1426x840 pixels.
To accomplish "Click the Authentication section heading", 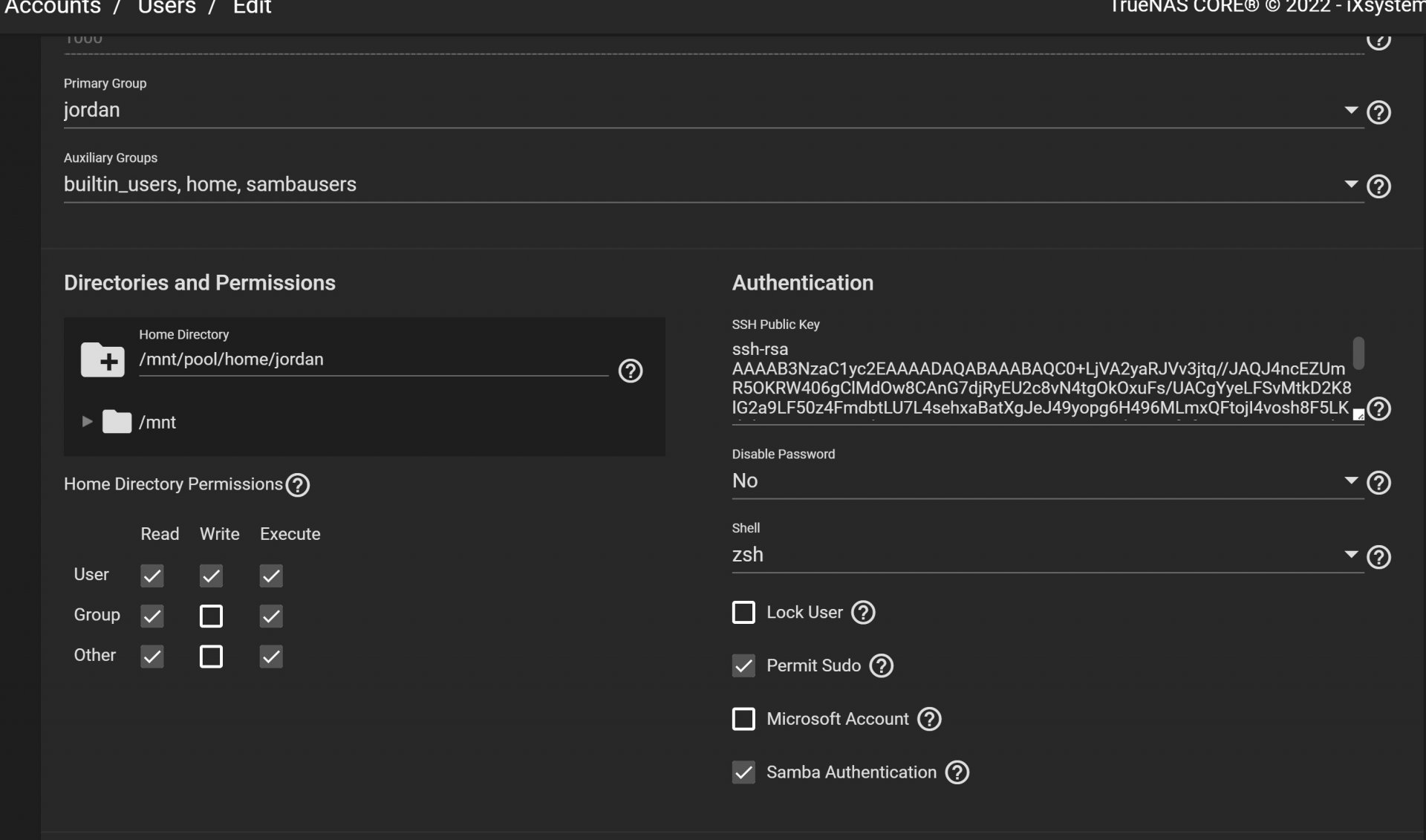I will click(803, 283).
